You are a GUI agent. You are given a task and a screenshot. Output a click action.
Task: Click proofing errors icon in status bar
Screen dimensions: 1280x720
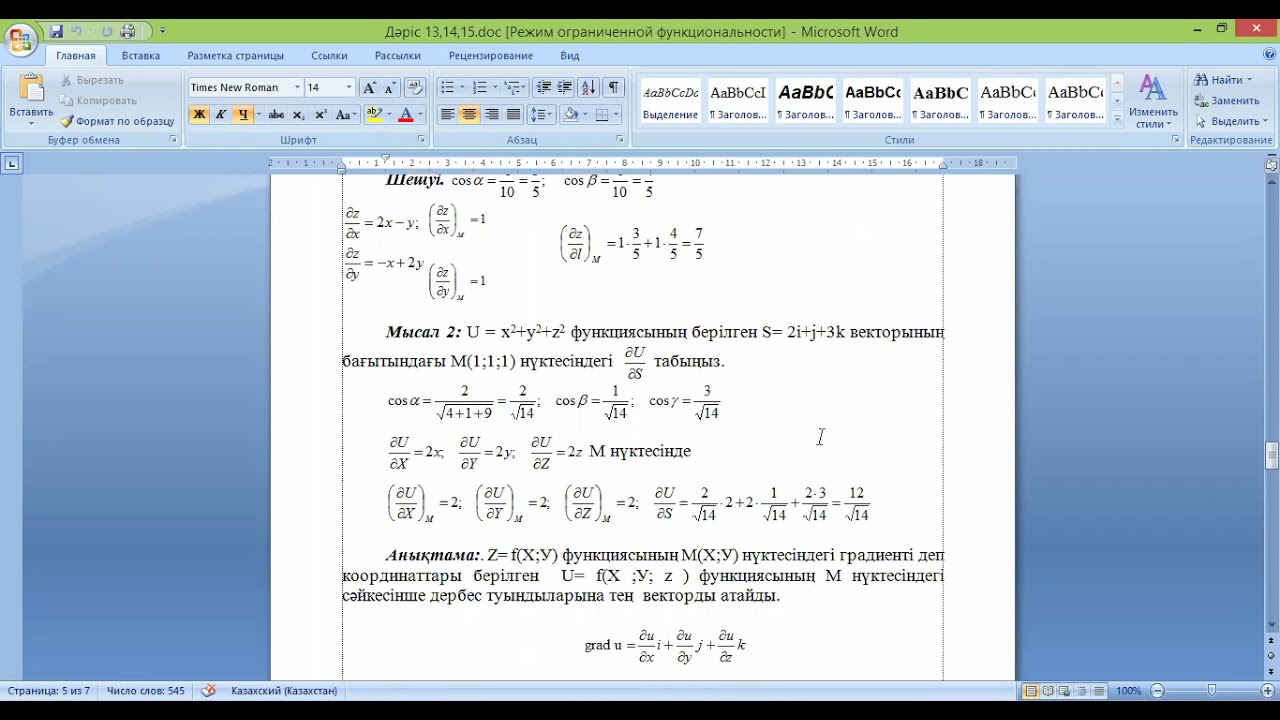209,691
